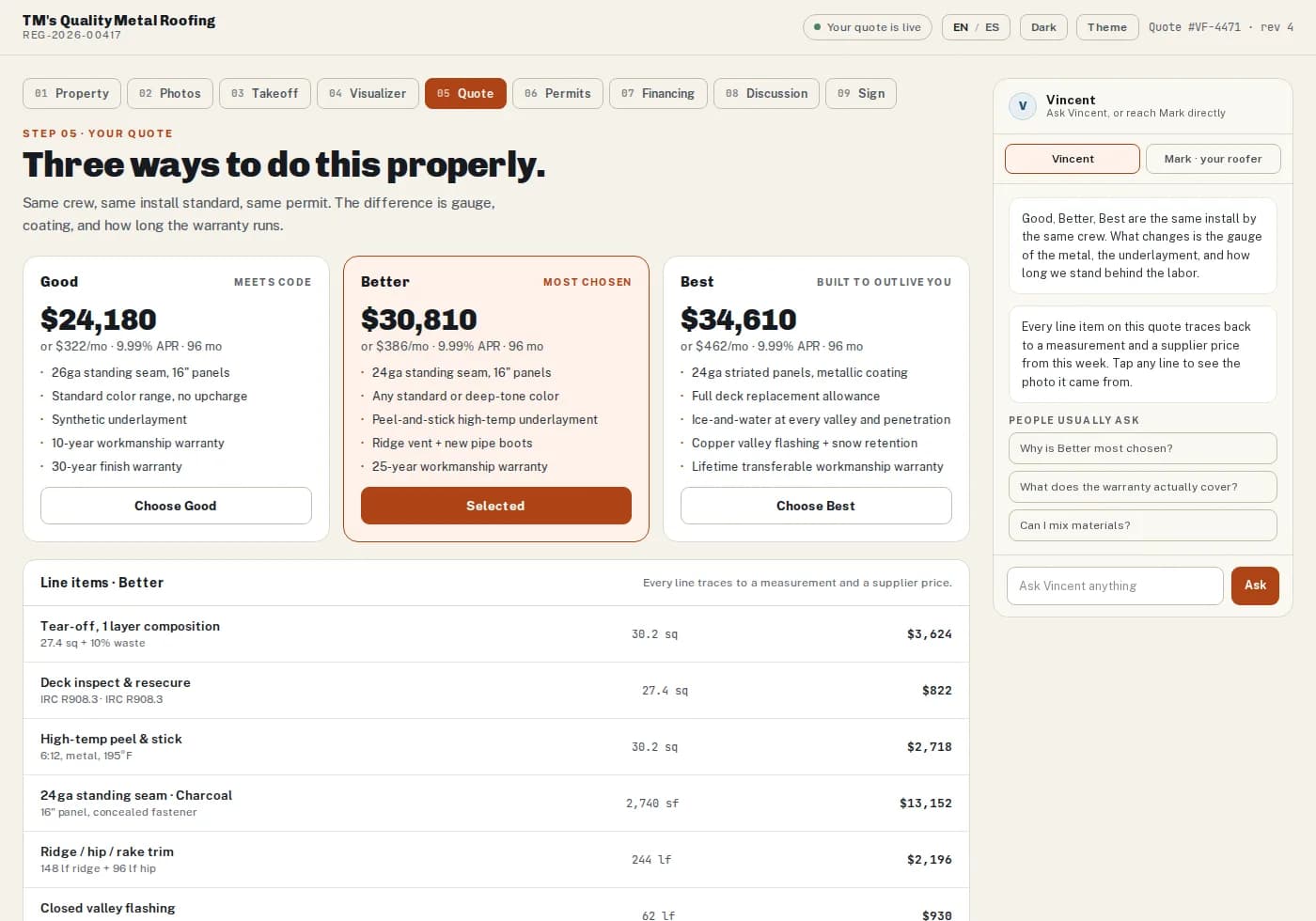The image size is (1316, 921).
Task: Click Vincent's round "V" avatar icon
Action: point(1023,106)
